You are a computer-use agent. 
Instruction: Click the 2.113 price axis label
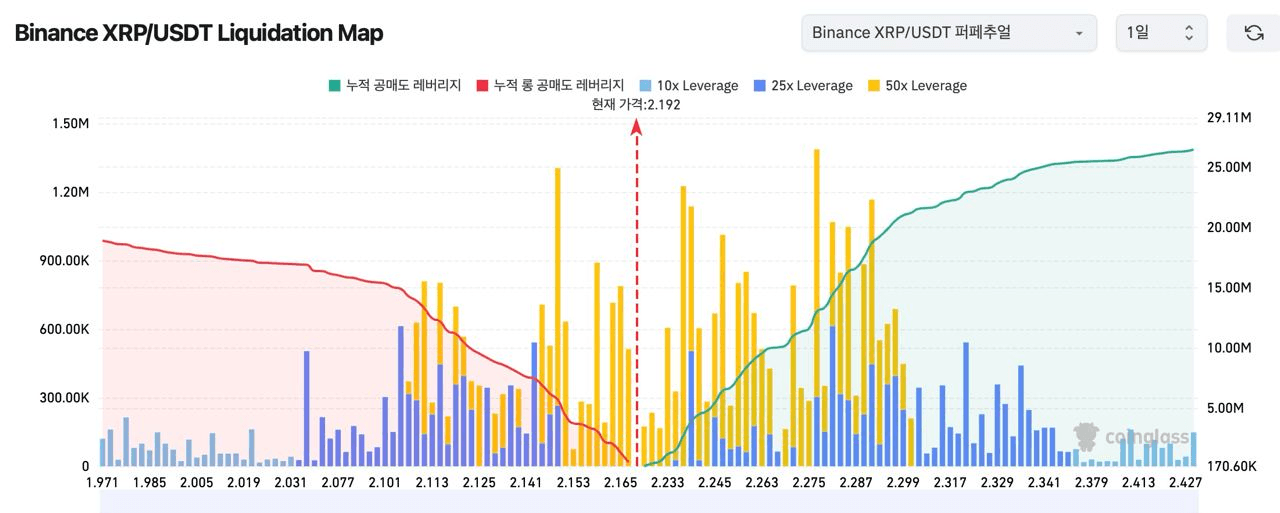pyautogui.click(x=432, y=483)
